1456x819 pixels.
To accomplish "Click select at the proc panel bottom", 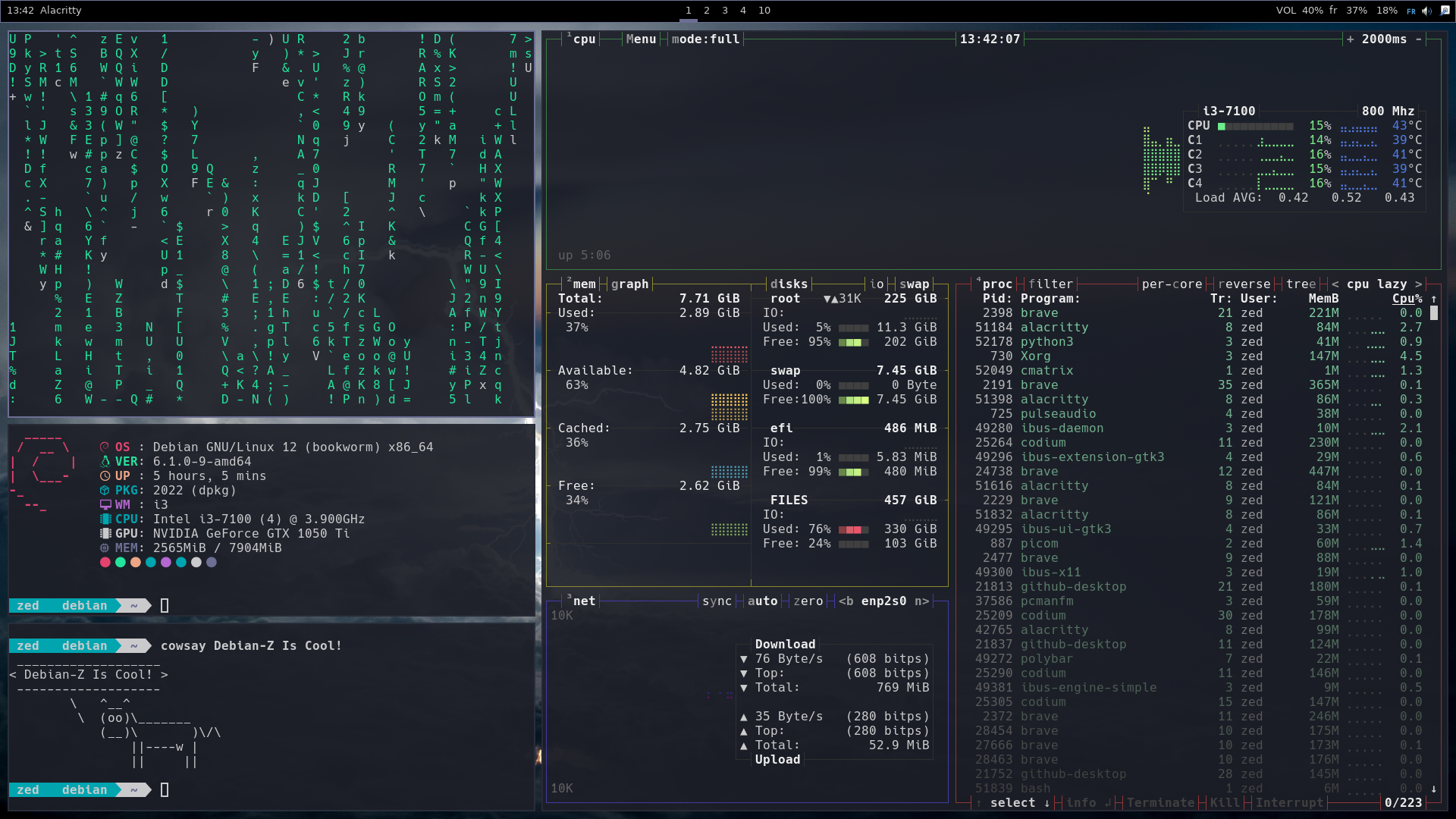I will 1014,802.
